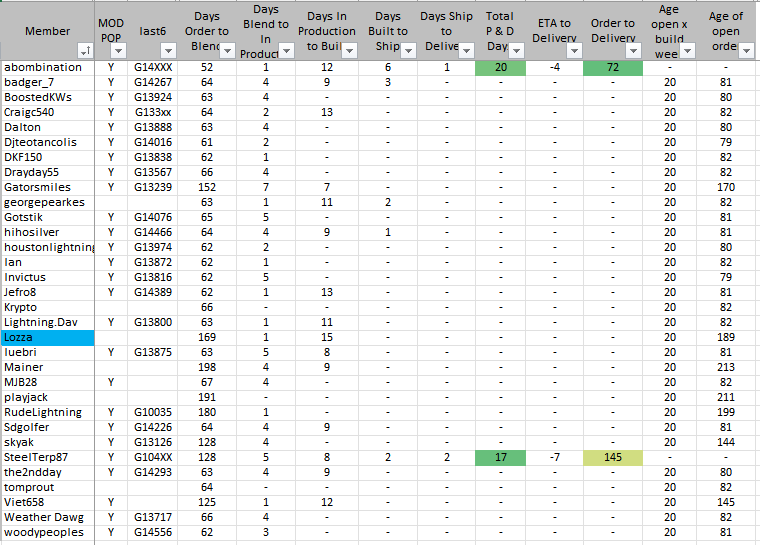Click the Member column header text
This screenshot has width=760, height=545.
(47, 30)
